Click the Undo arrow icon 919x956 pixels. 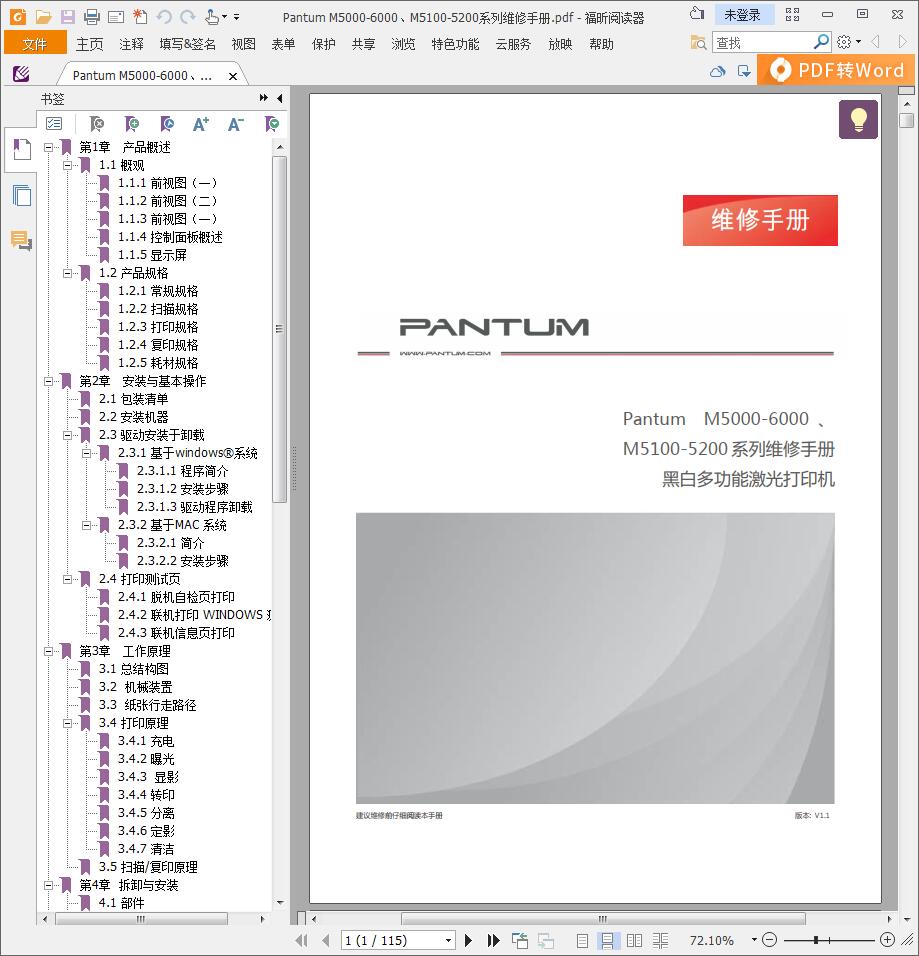tap(164, 16)
